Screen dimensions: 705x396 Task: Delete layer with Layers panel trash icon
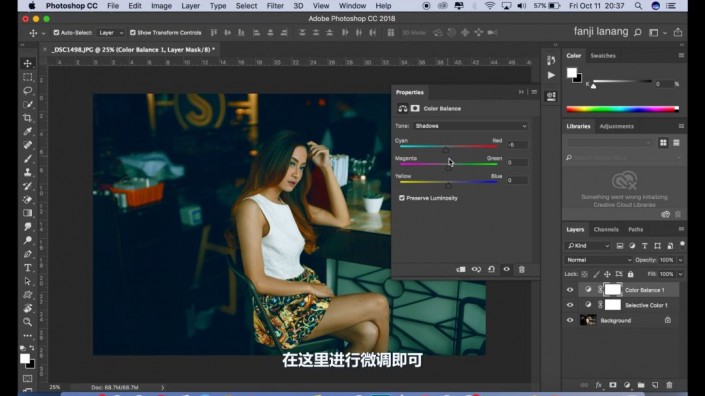tap(669, 385)
